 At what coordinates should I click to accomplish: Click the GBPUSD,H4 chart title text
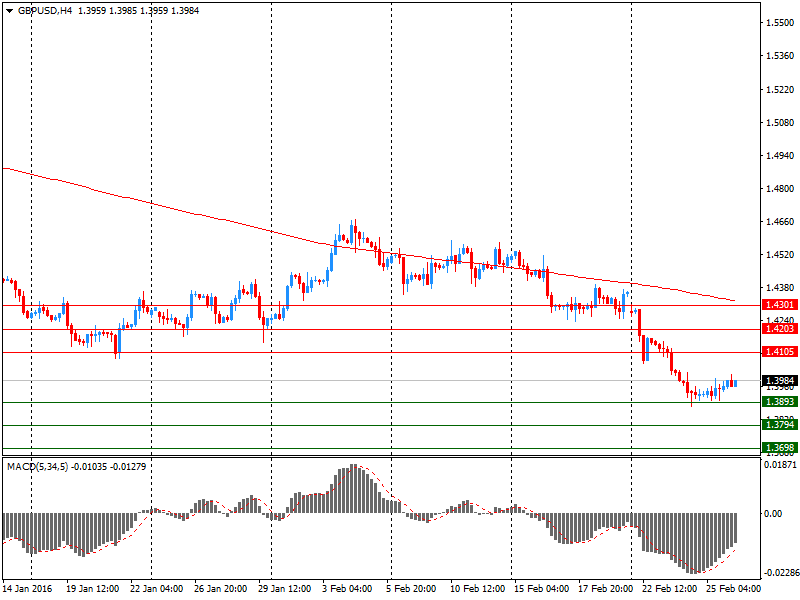pos(45,11)
